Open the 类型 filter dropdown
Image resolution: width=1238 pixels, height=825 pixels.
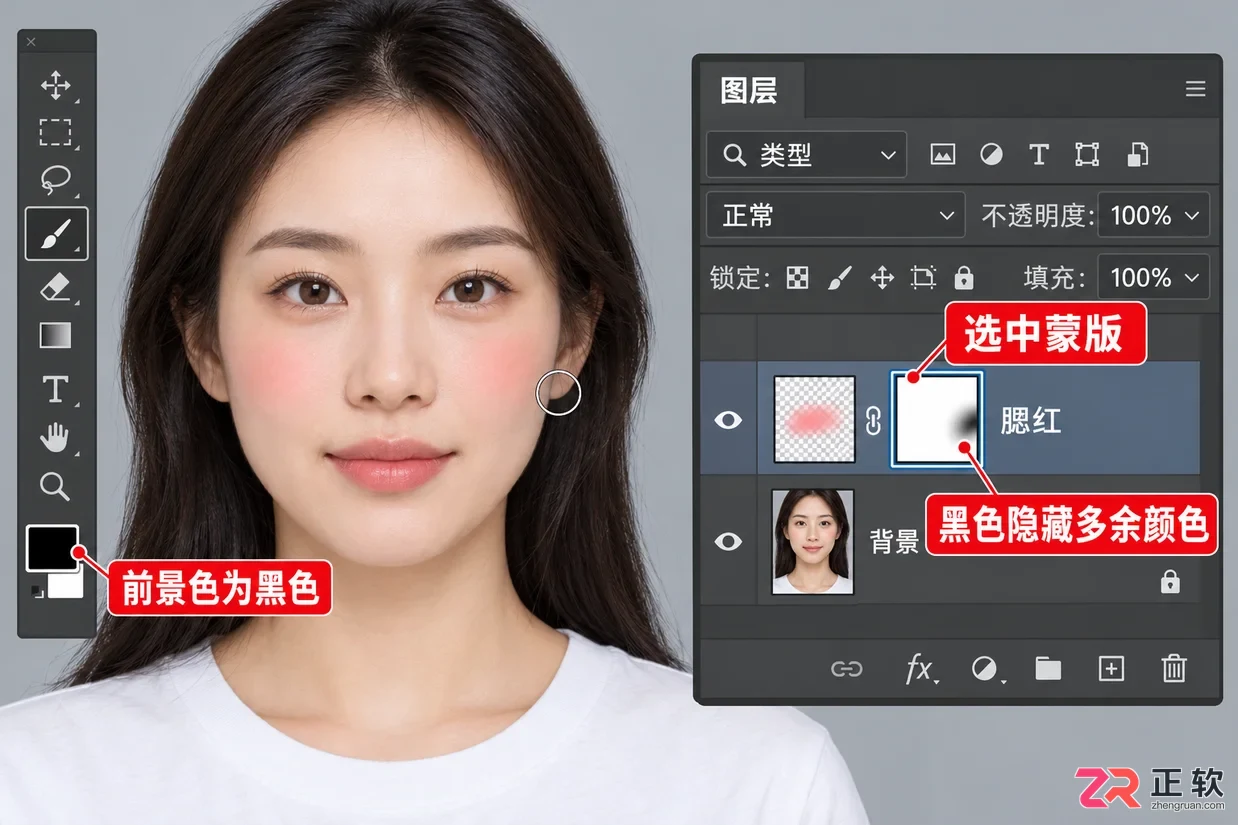click(x=806, y=155)
